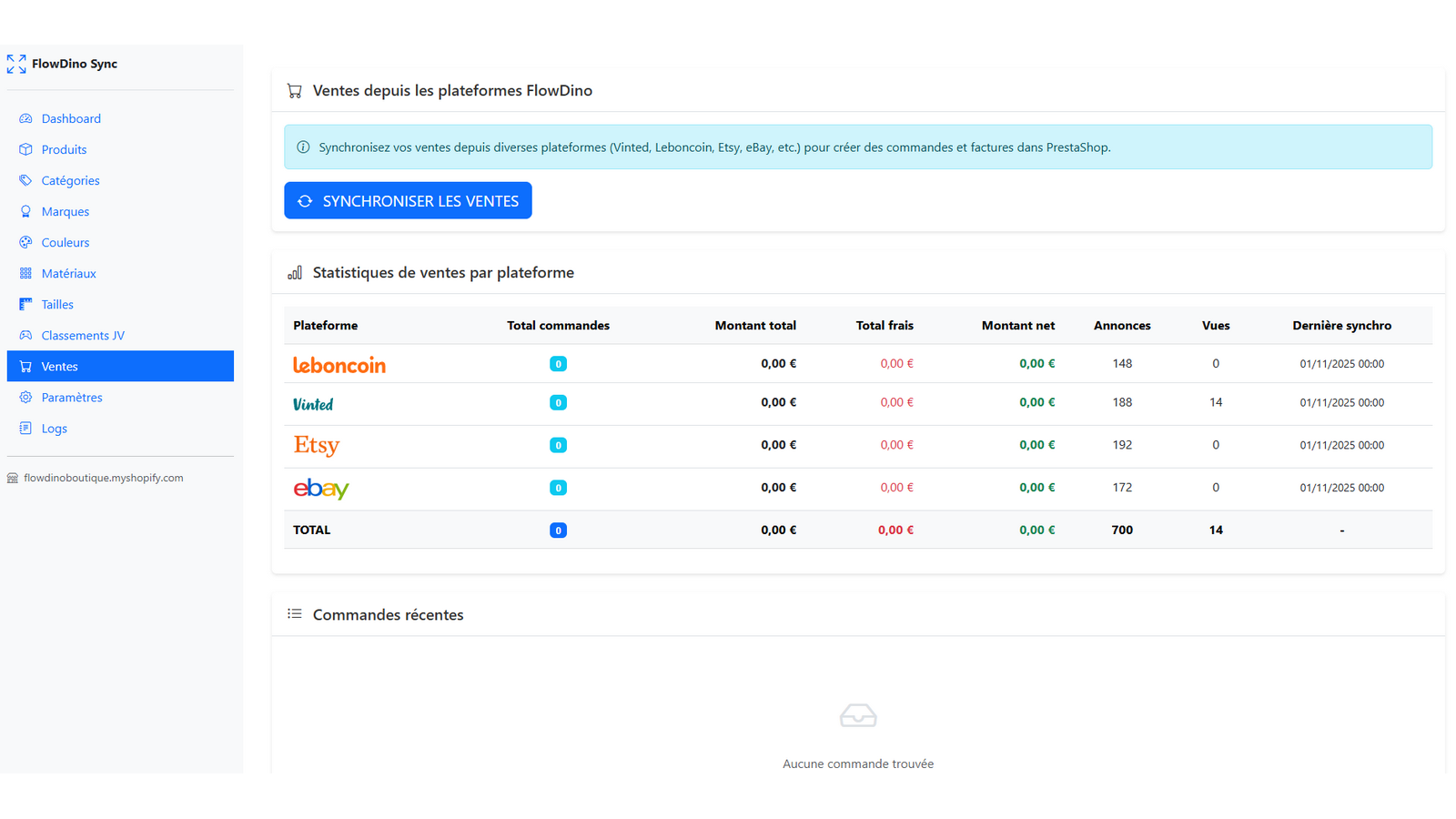Click the Etsy platform logo
The height and width of the screenshot is (819, 1456).
[x=316, y=445]
